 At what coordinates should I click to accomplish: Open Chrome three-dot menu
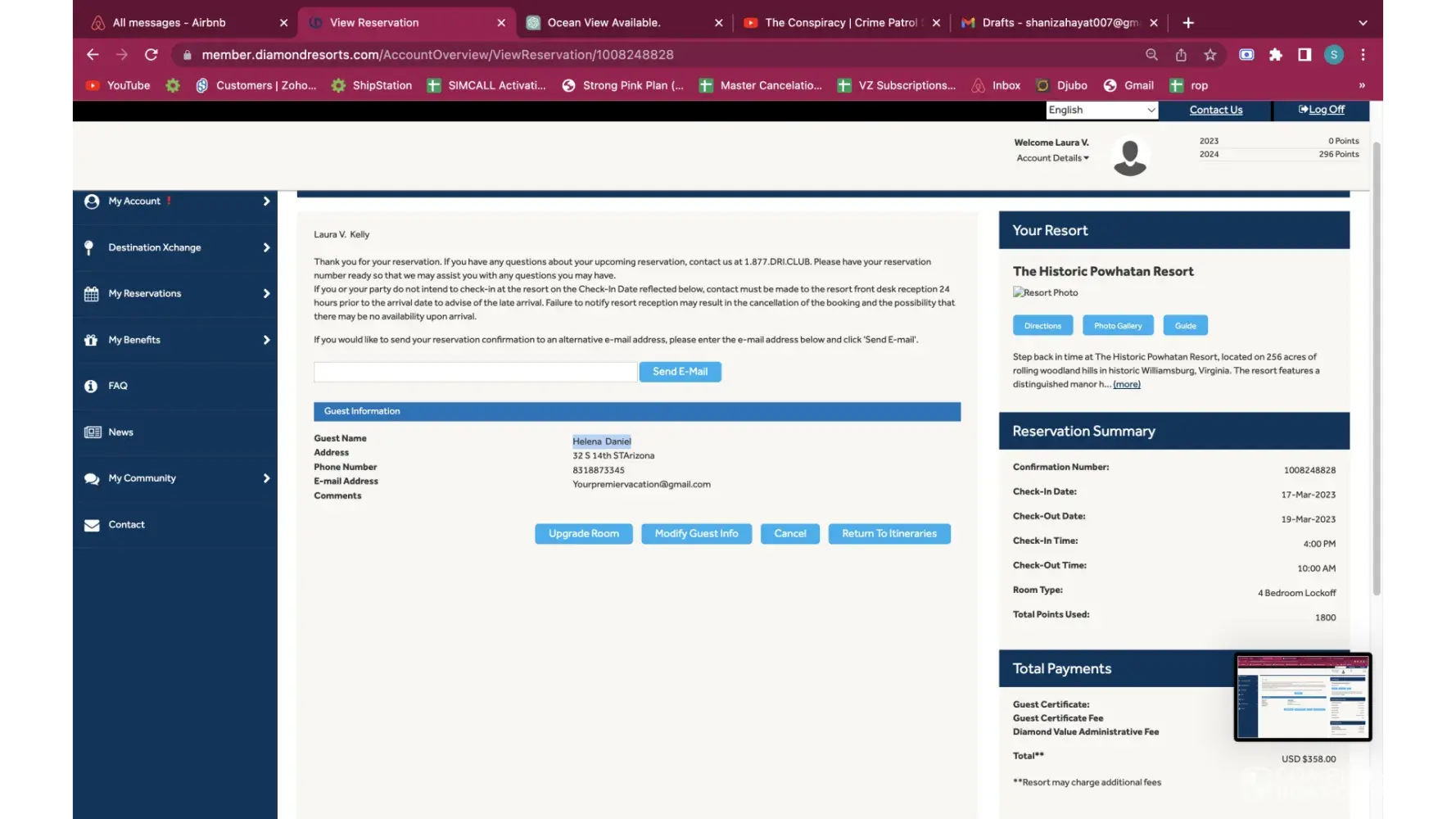click(x=1363, y=55)
